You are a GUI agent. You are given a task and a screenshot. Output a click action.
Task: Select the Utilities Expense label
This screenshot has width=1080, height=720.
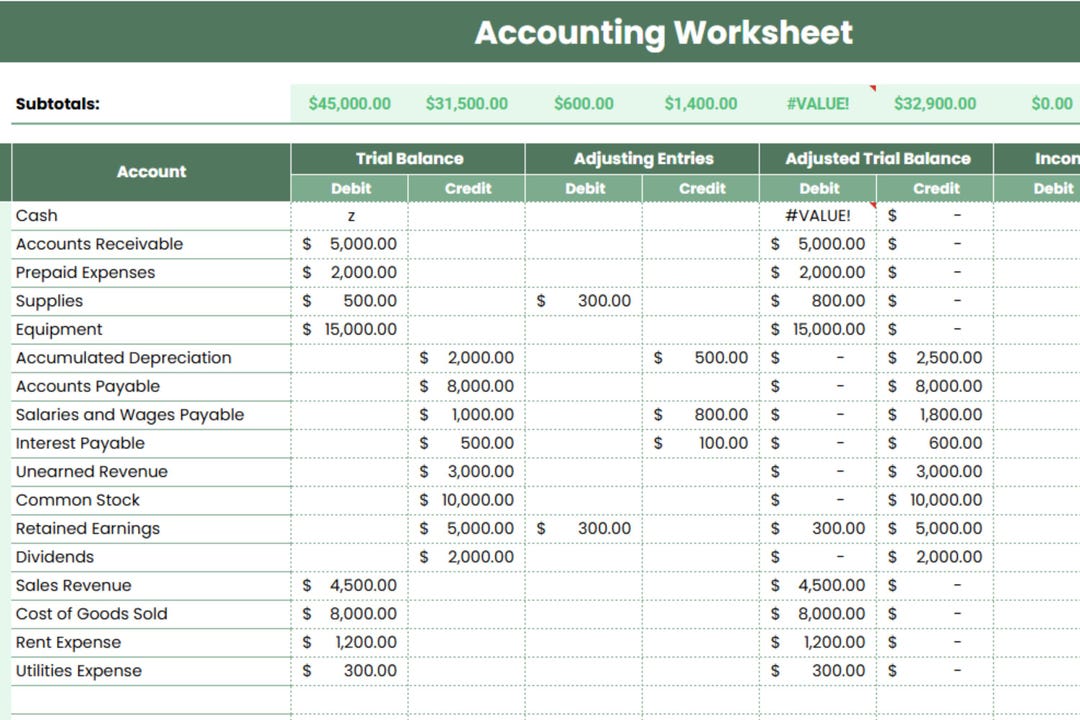pyautogui.click(x=79, y=671)
